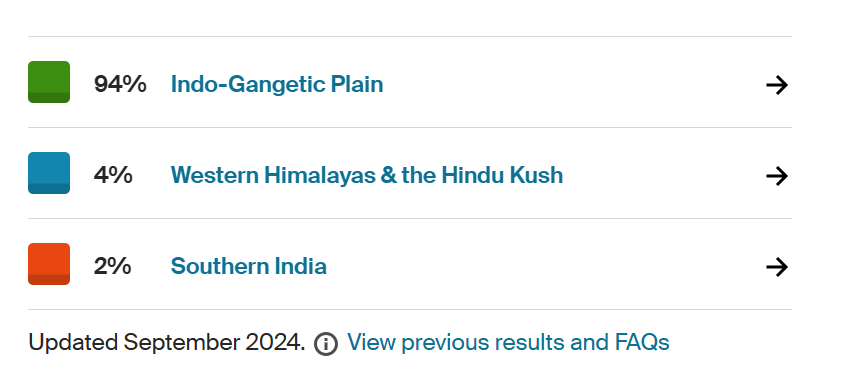Click blank space in Indo-Gangetic Plain row
The height and width of the screenshot is (373, 846).
coord(572,84)
